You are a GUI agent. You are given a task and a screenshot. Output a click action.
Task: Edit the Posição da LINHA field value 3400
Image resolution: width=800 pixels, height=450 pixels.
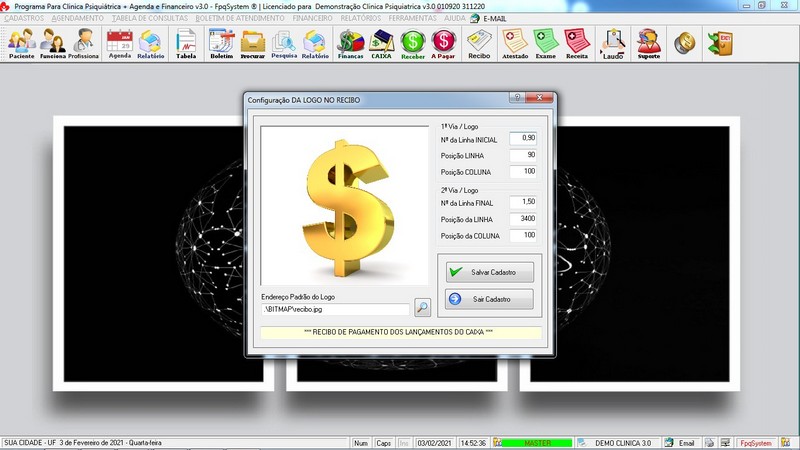(x=523, y=219)
